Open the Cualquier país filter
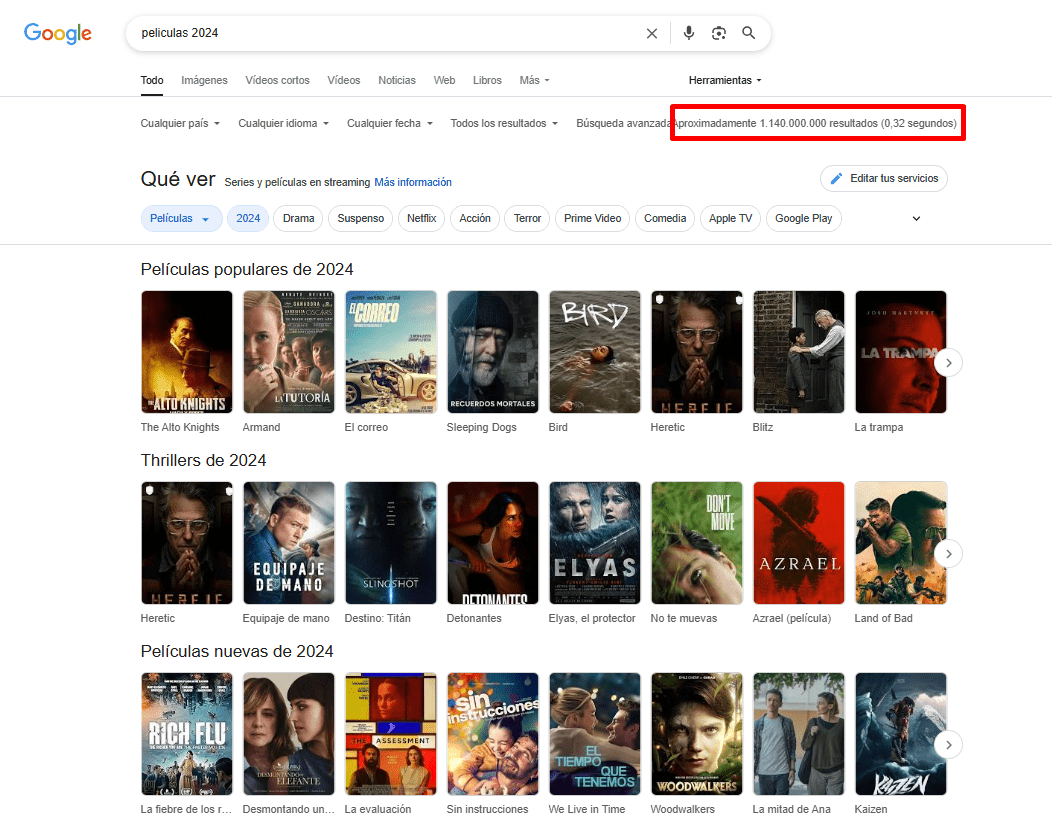Image resolution: width=1052 pixels, height=827 pixels. click(180, 123)
